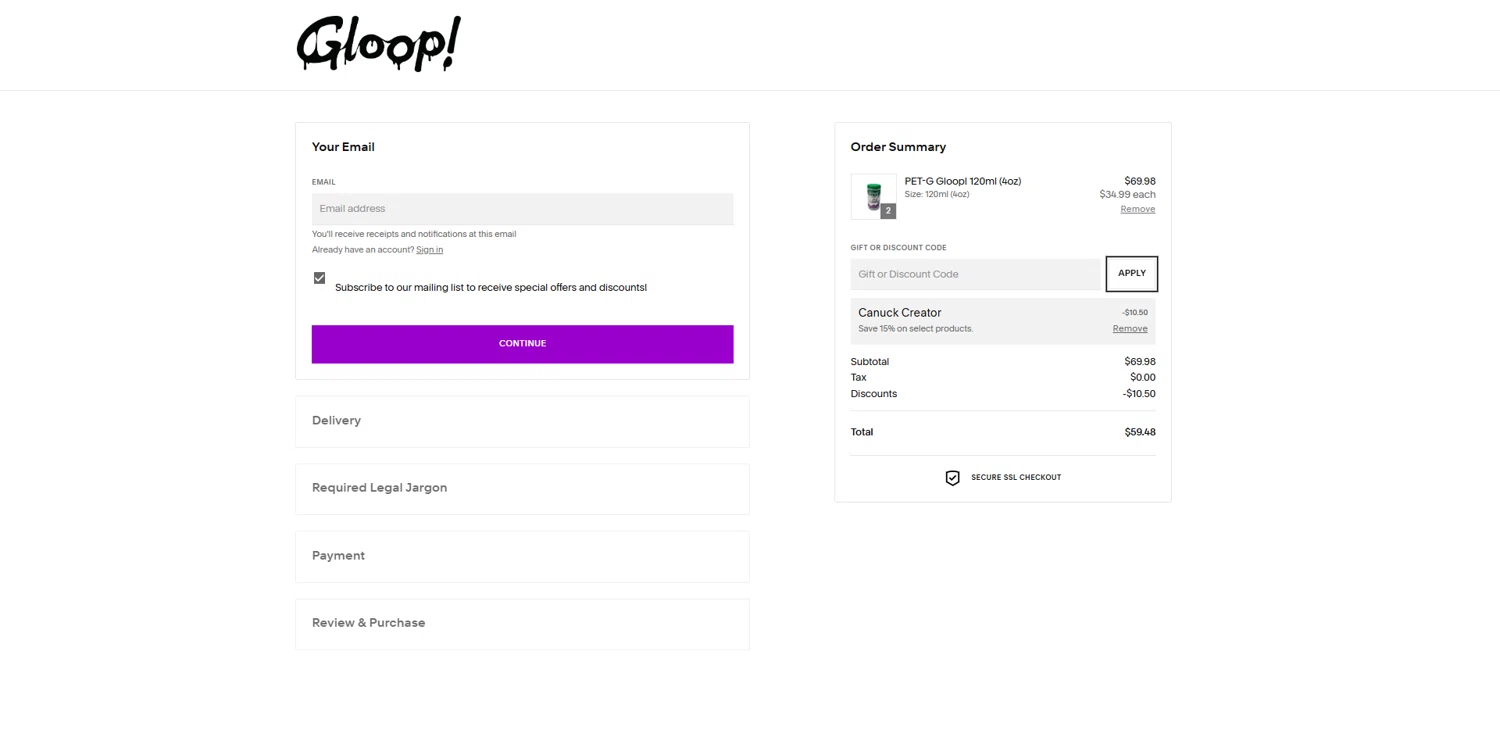Click the Secure SSL Checkout label
Viewport: 1500px width, 745px height.
click(1016, 478)
